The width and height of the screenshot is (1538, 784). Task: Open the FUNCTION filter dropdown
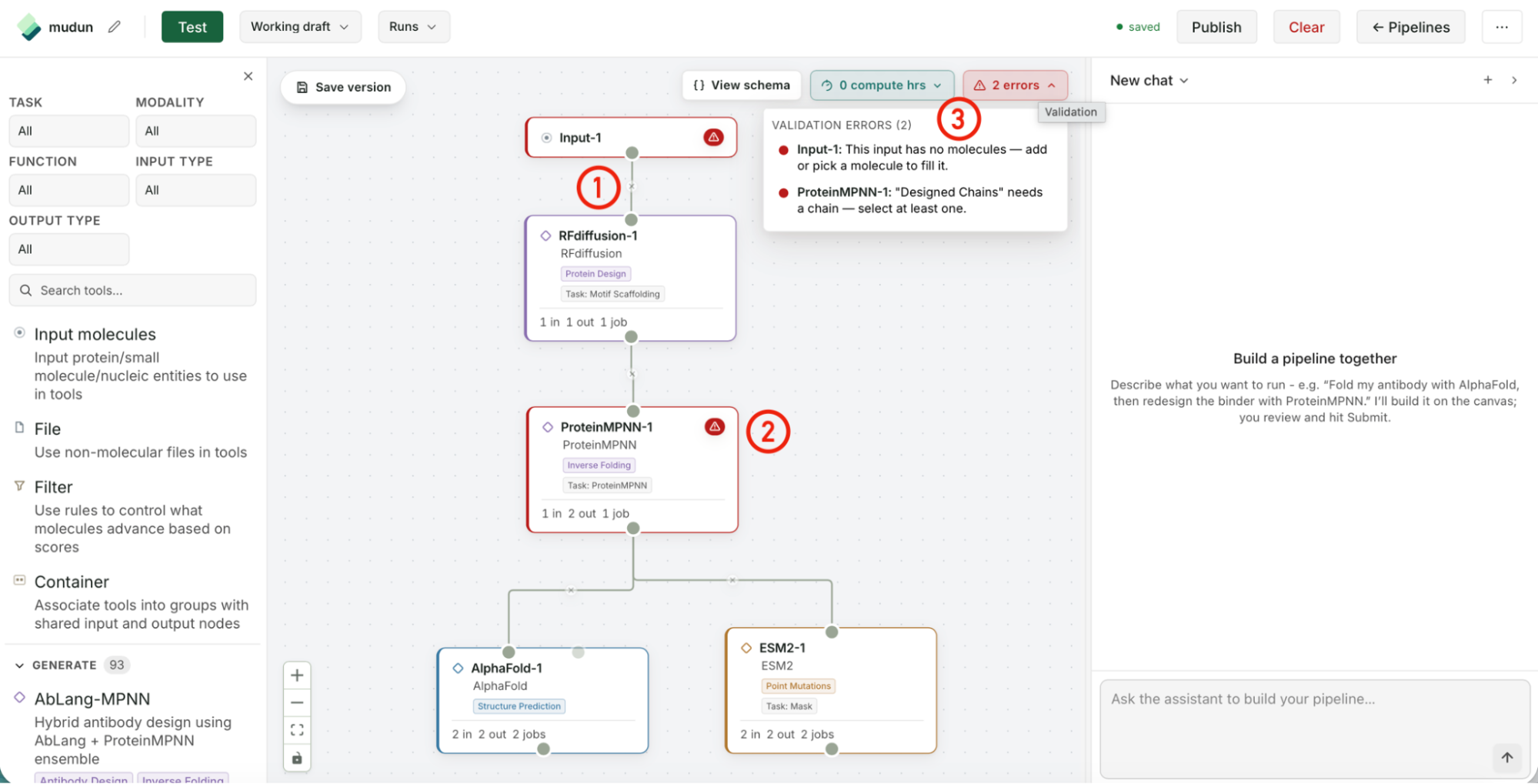[68, 190]
